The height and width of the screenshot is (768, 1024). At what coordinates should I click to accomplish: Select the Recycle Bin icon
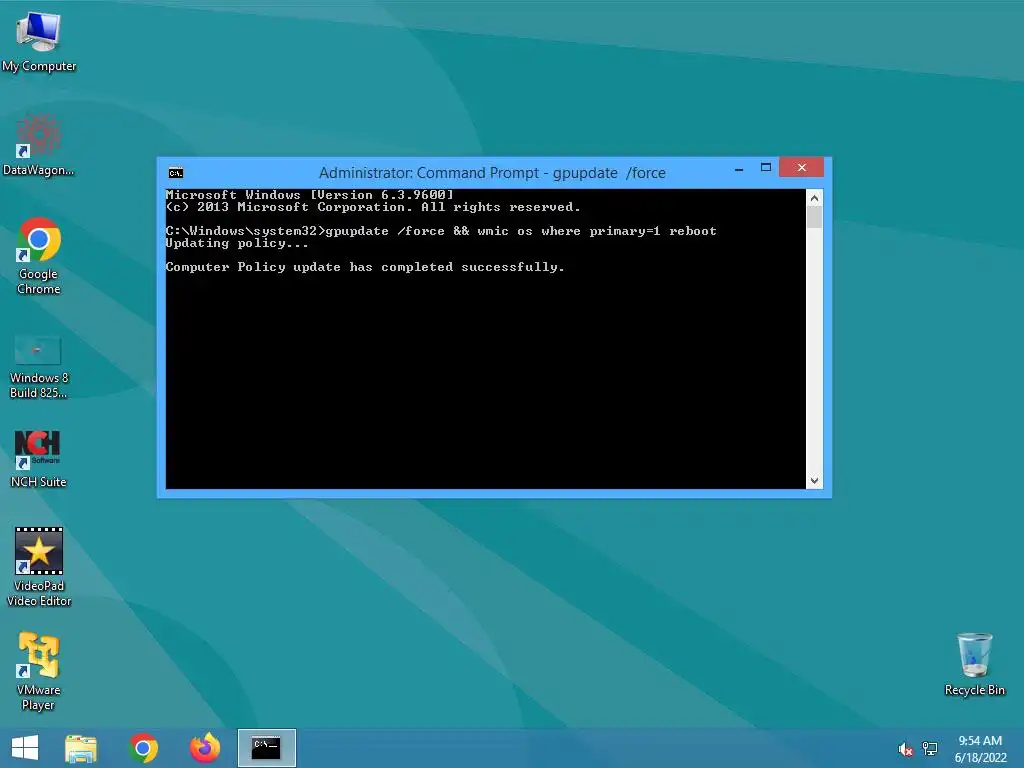974,664
